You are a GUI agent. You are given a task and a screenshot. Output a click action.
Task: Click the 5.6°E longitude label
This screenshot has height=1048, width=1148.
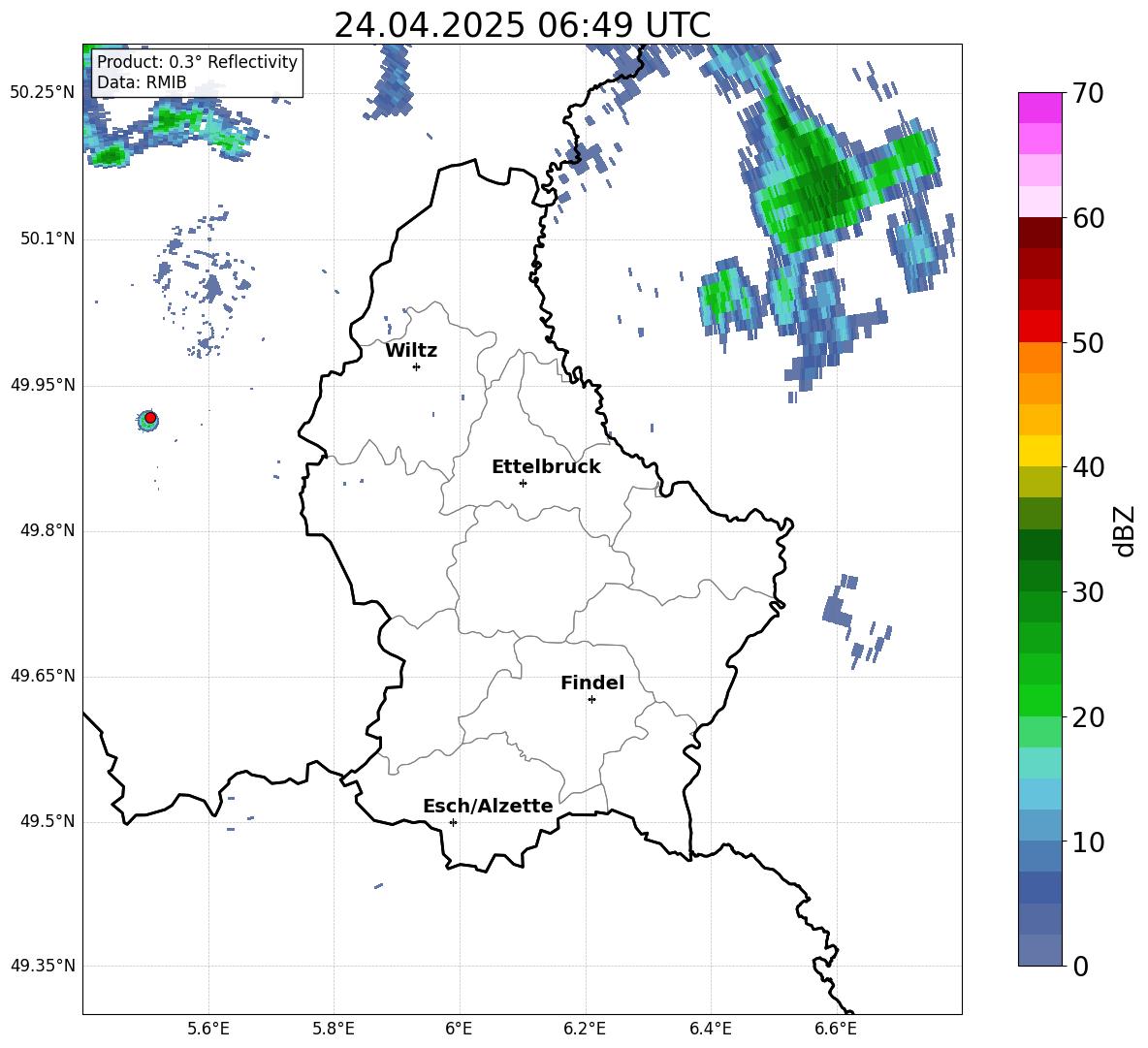[x=207, y=1029]
